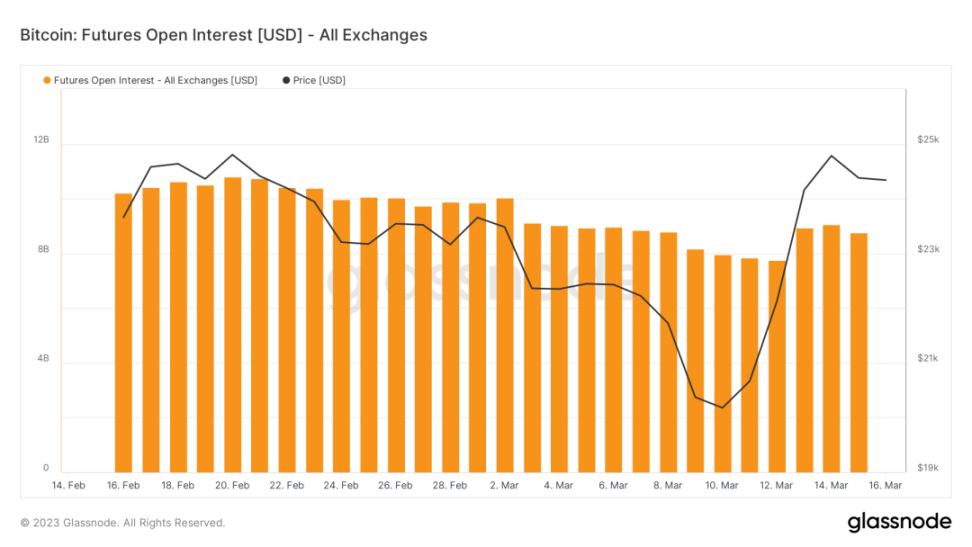Image resolution: width=972 pixels, height=547 pixels.
Task: Click the 12B label on left axis
Action: tap(41, 140)
